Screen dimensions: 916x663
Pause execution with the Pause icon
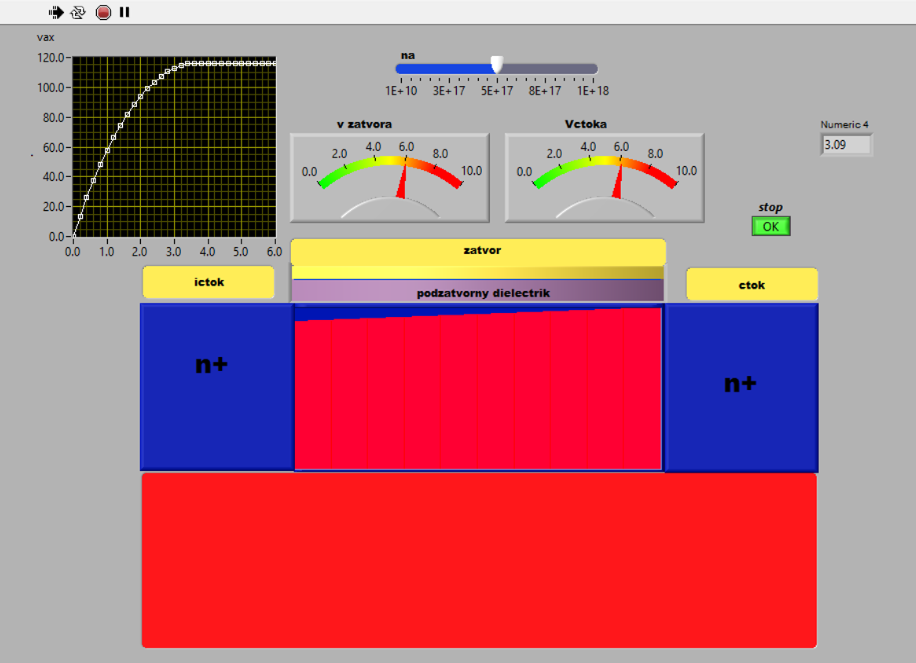124,12
